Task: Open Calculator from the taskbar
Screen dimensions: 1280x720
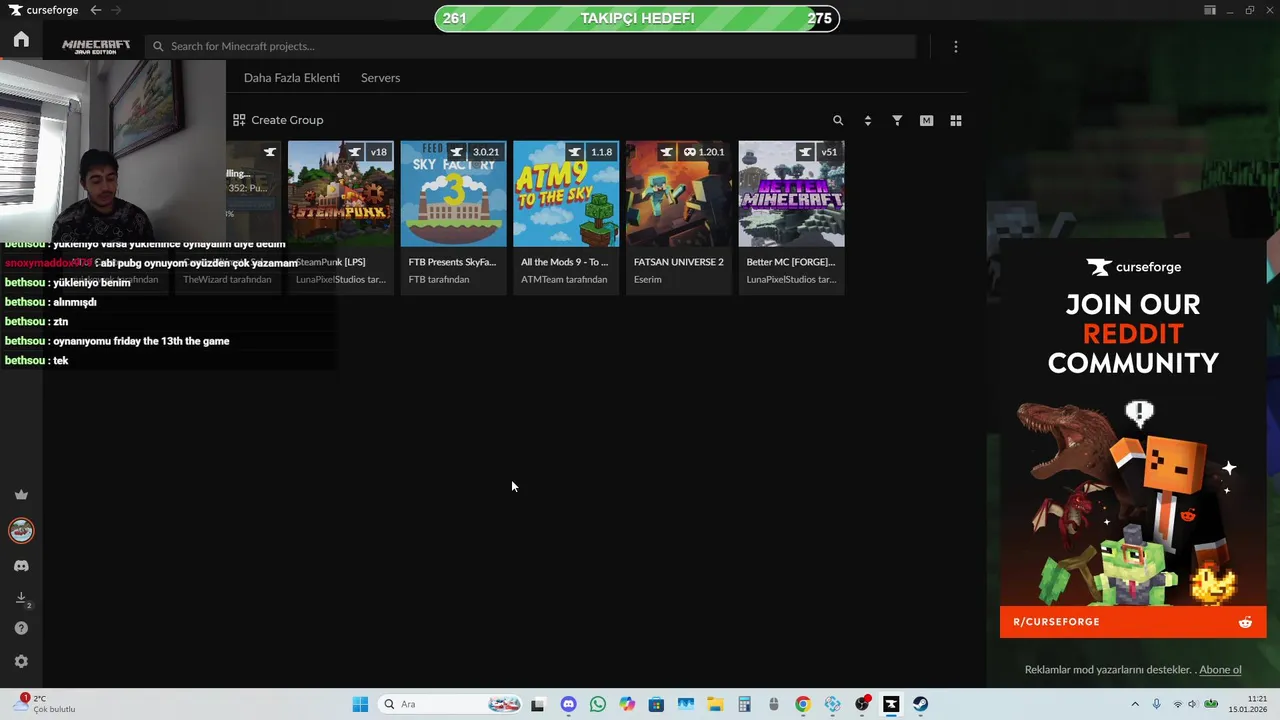Action: coord(744,704)
